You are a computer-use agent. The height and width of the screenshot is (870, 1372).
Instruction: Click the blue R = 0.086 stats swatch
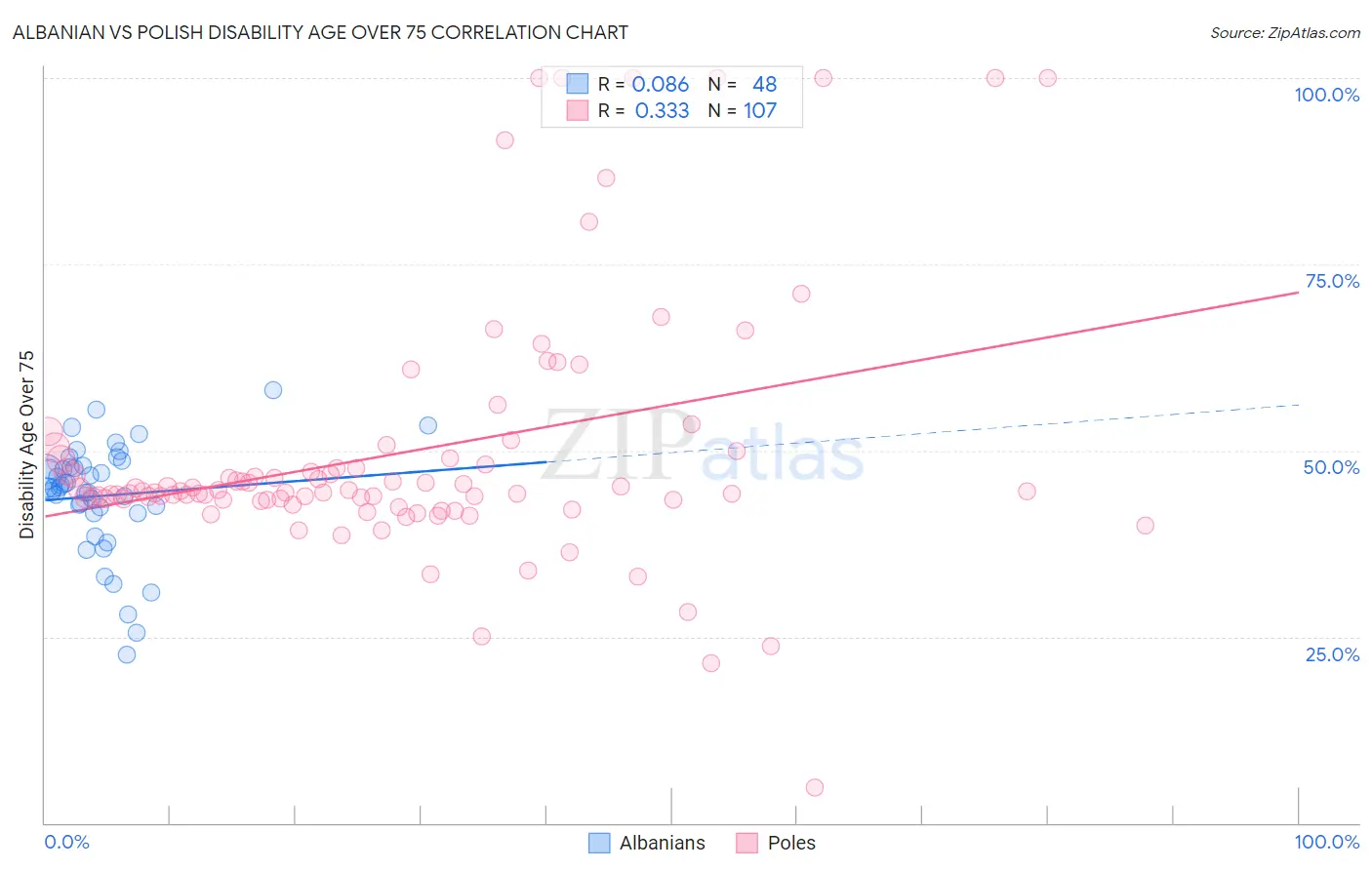pos(578,84)
